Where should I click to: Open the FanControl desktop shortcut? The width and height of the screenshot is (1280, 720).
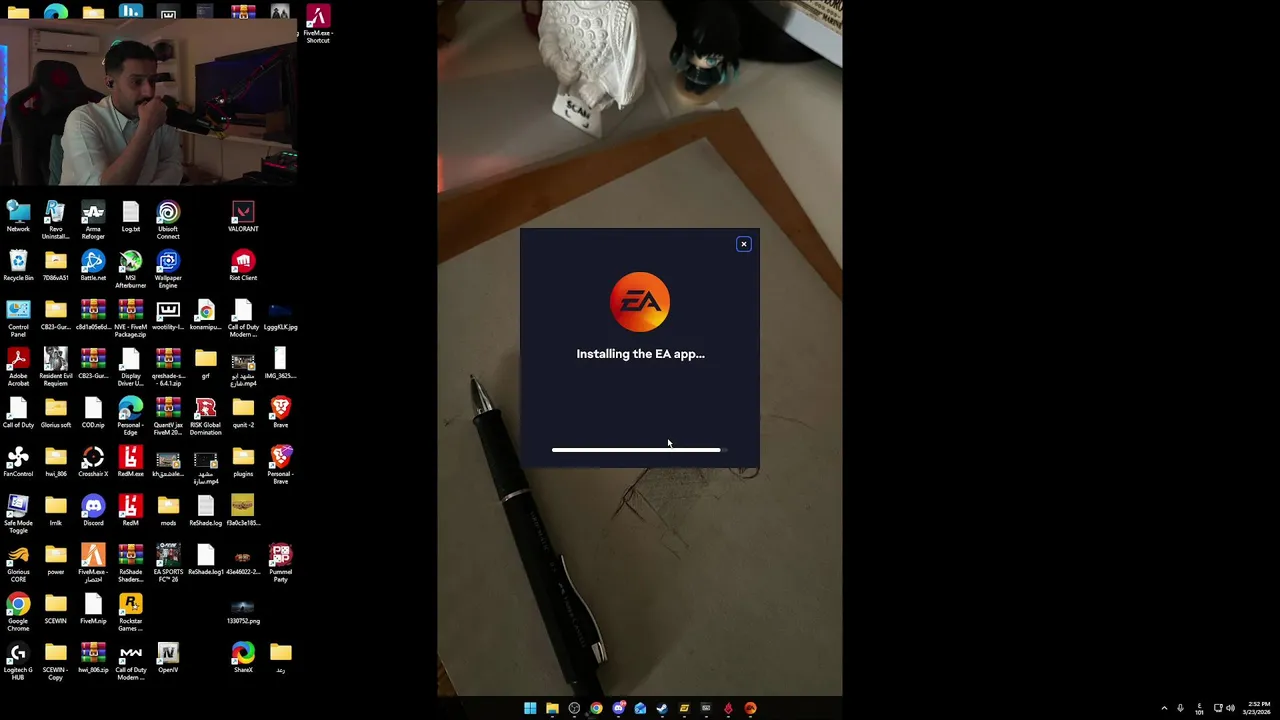(x=18, y=462)
